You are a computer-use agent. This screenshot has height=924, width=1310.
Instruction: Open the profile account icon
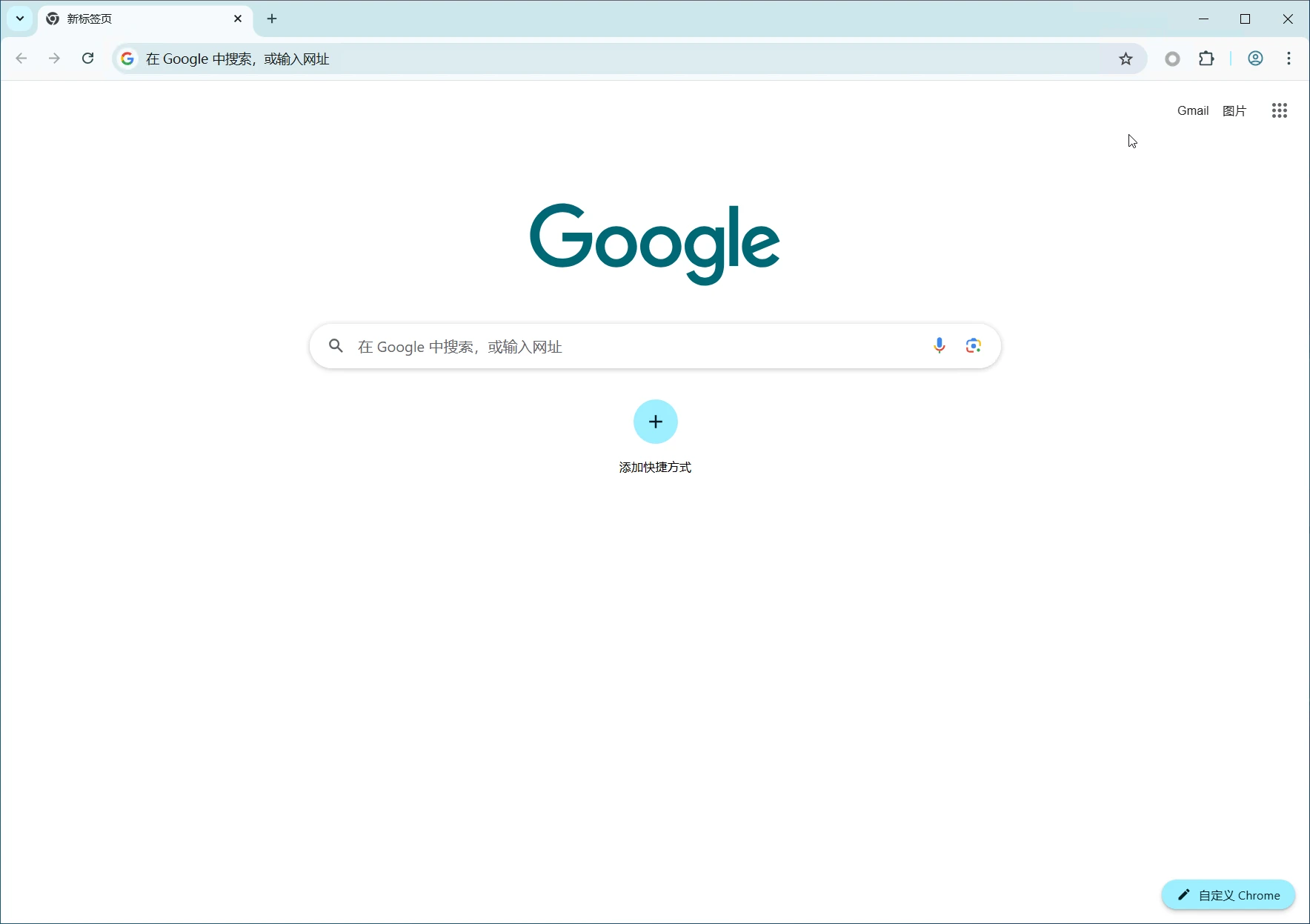click(x=1255, y=59)
